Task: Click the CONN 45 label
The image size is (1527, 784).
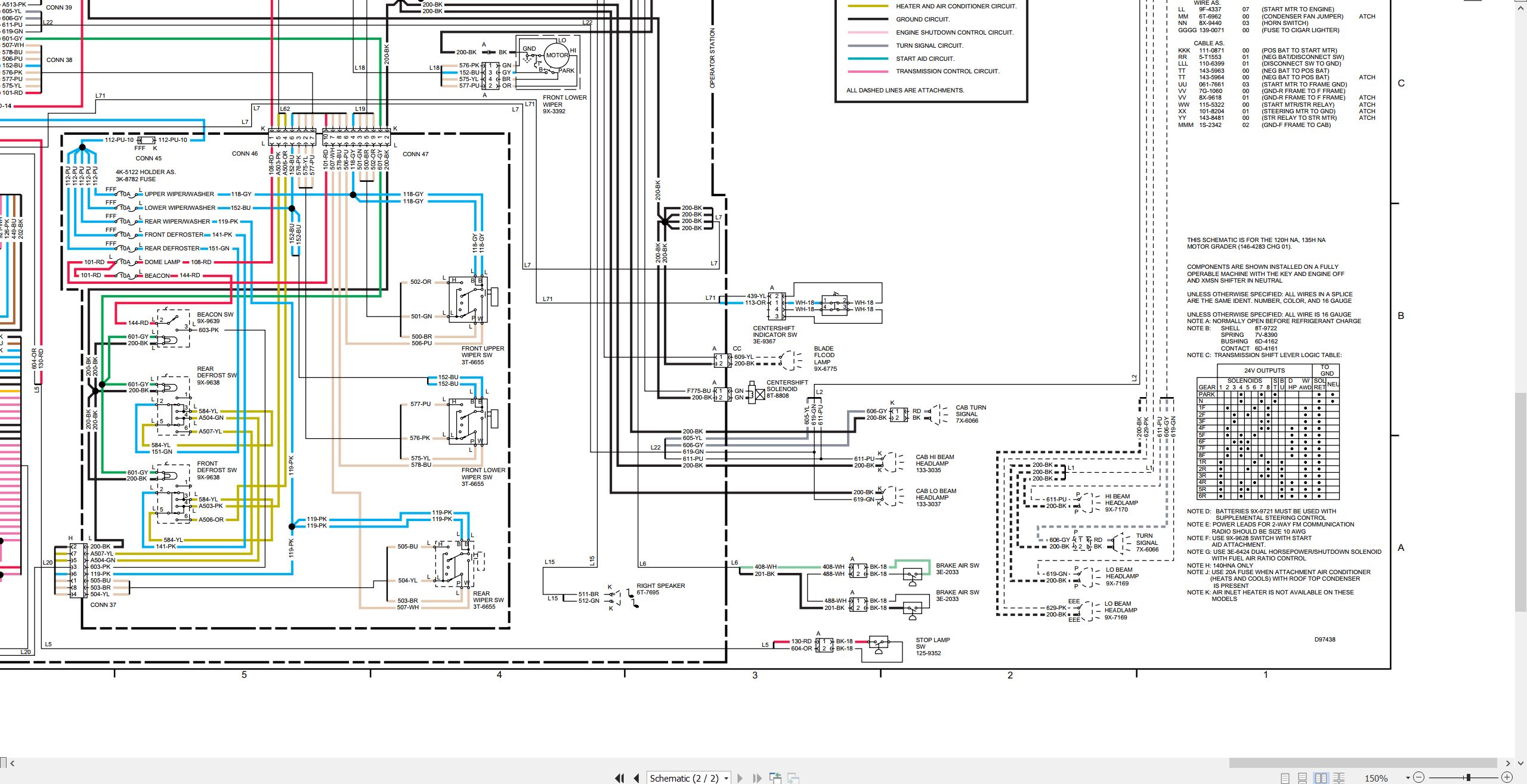Action: click(x=149, y=159)
